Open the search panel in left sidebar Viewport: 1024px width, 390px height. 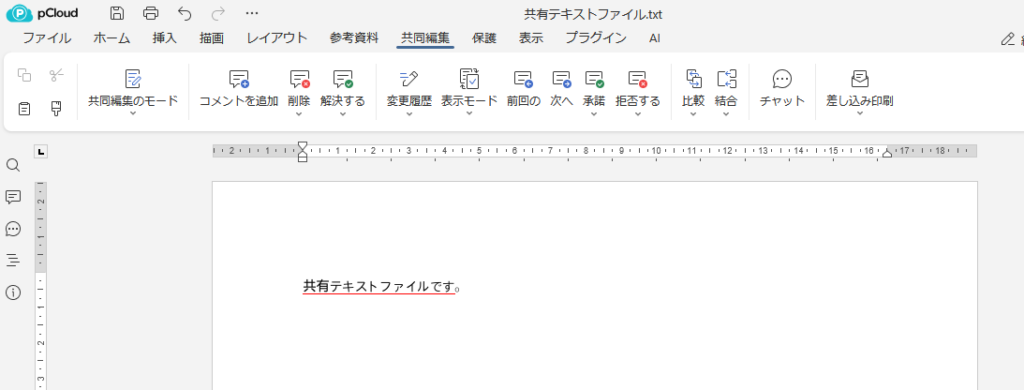13,165
